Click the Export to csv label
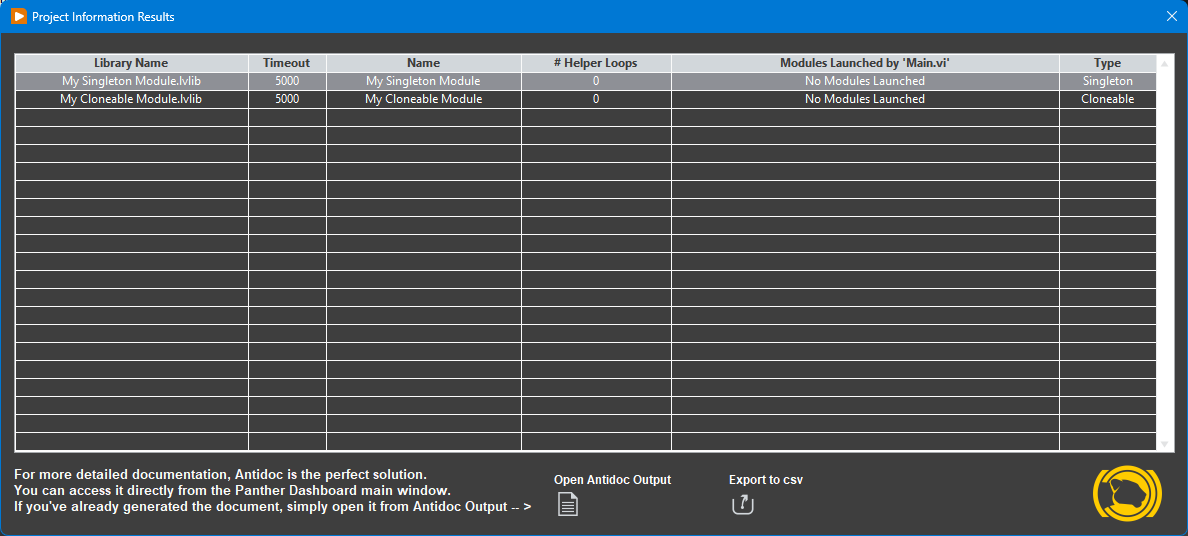Viewport: 1188px width, 536px height. click(x=766, y=480)
